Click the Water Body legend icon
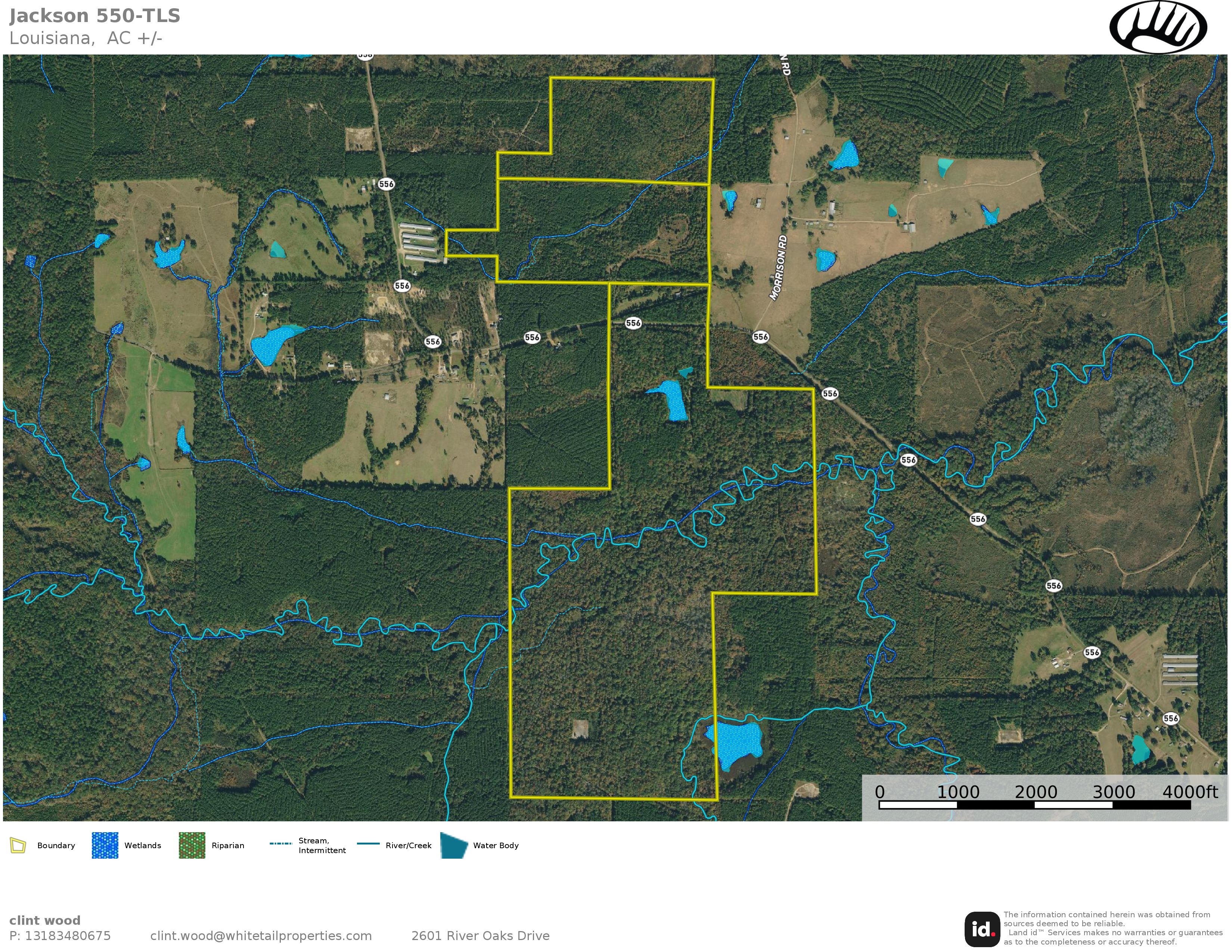The height and width of the screenshot is (952, 1232). [x=454, y=845]
